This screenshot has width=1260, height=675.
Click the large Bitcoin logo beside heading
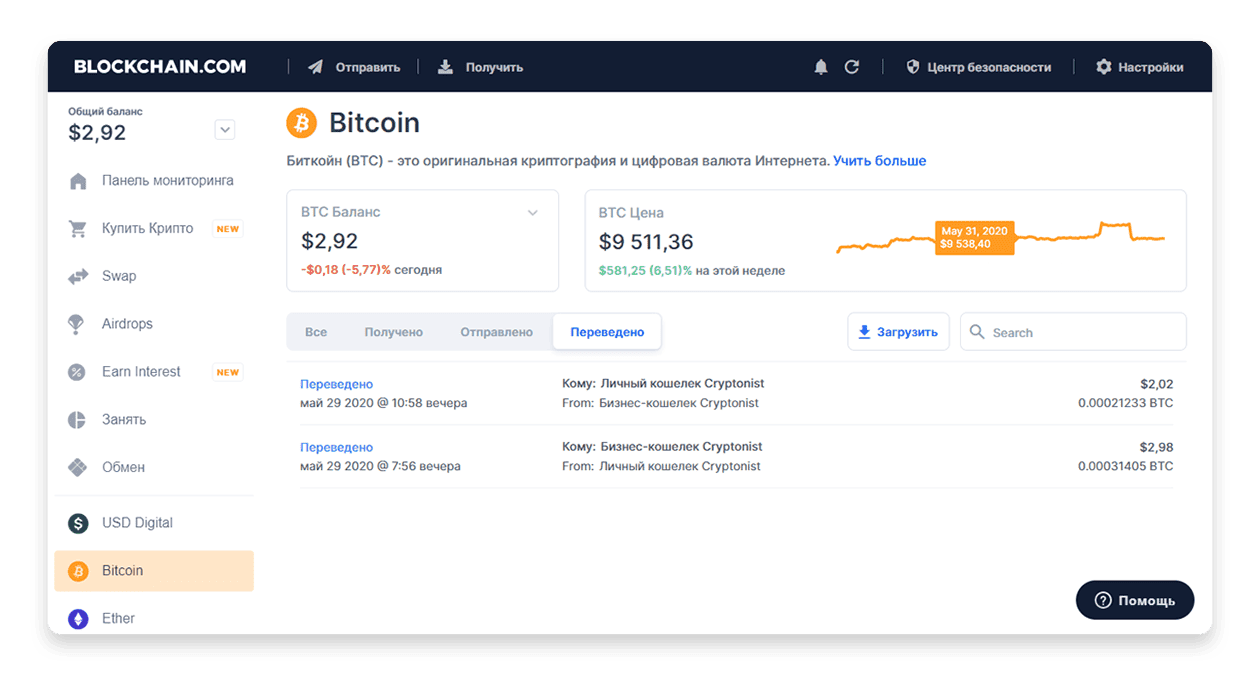pyautogui.click(x=301, y=123)
